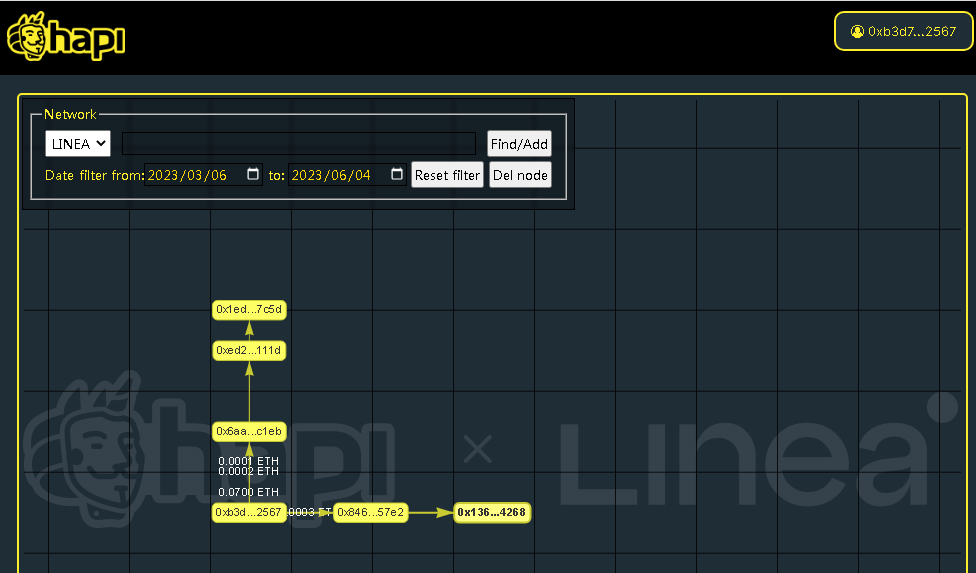The width and height of the screenshot is (976, 573).
Task: Click the Reset filter button
Action: click(x=448, y=175)
